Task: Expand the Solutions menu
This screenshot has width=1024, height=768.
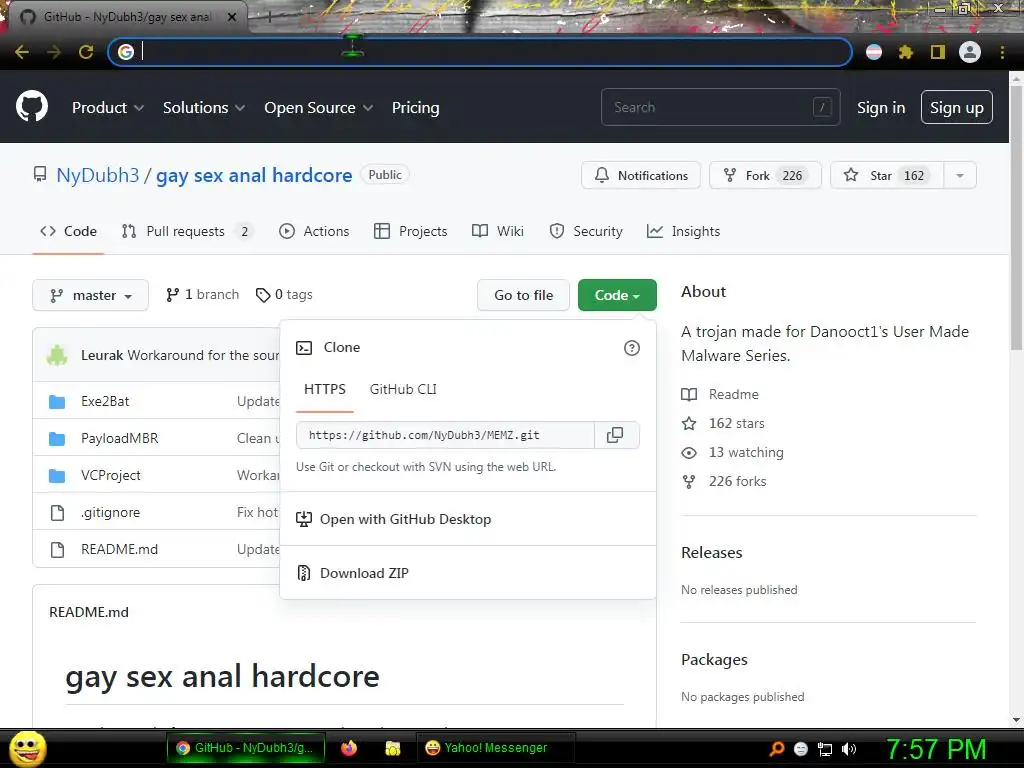Action: click(204, 108)
